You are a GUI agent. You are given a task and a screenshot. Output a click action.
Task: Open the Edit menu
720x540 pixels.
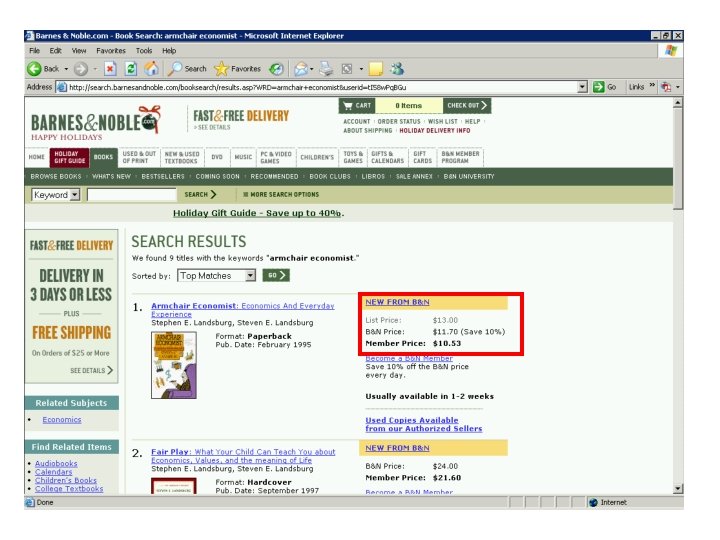coord(56,51)
